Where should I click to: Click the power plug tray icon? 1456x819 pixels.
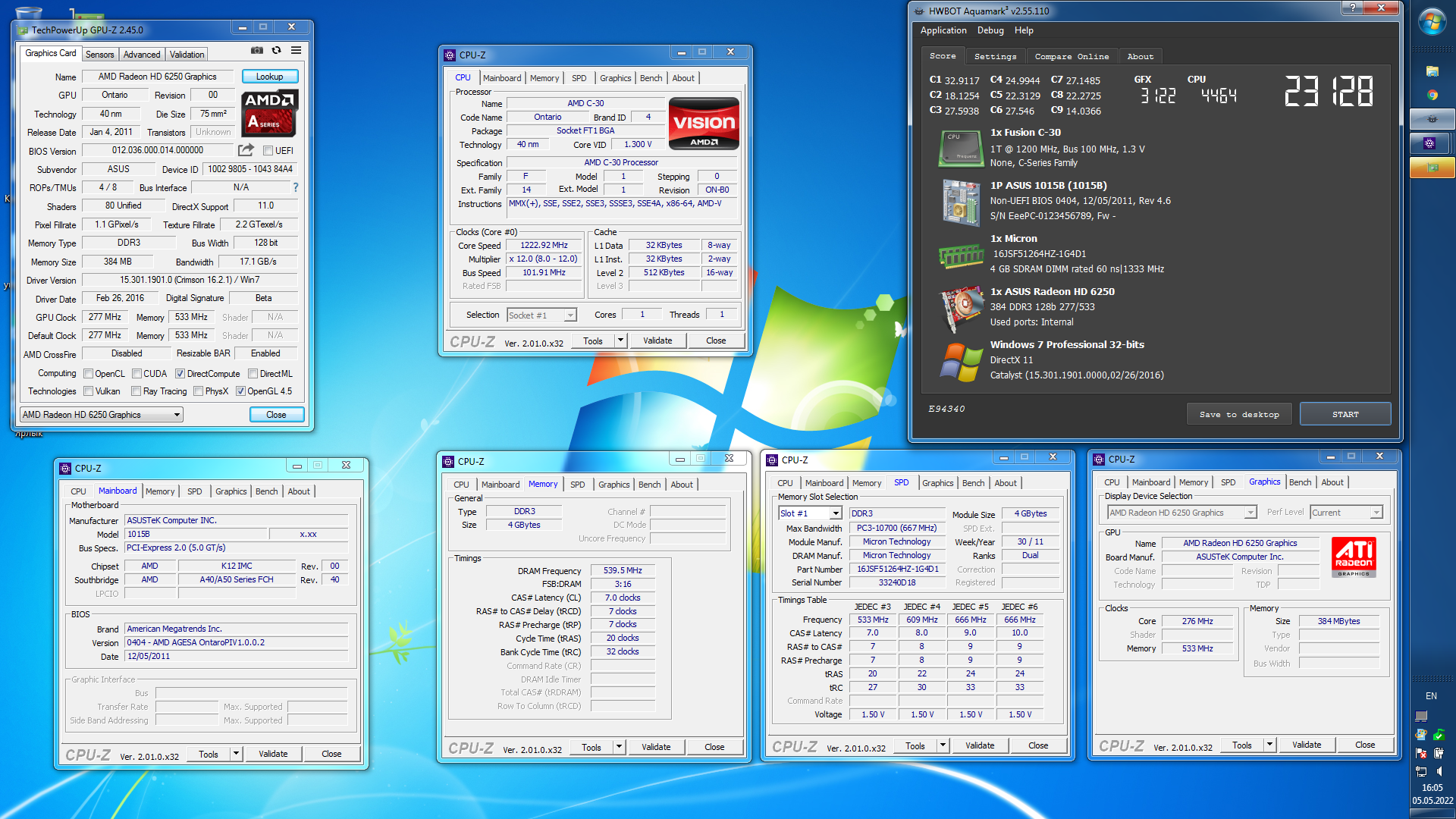point(1439,753)
